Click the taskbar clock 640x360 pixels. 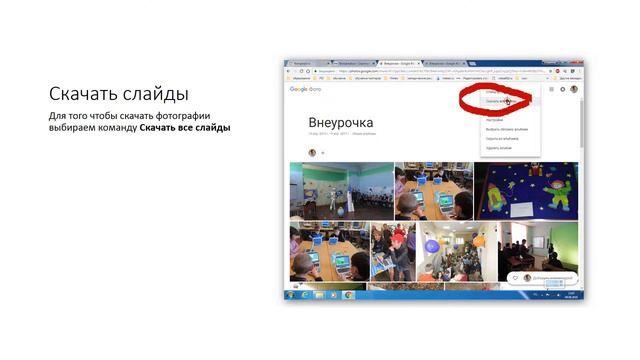(571, 295)
